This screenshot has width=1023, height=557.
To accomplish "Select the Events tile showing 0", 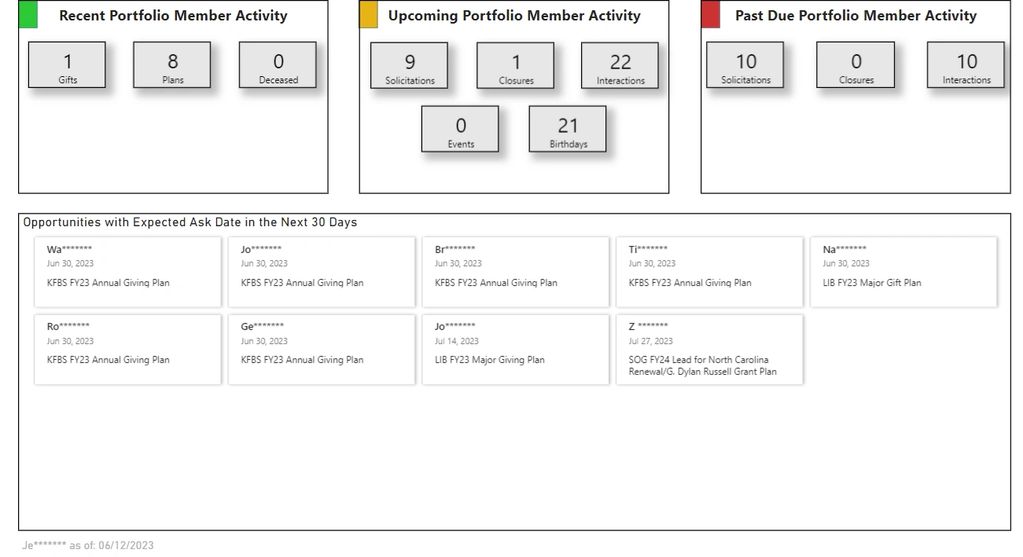I will pyautogui.click(x=460, y=130).
